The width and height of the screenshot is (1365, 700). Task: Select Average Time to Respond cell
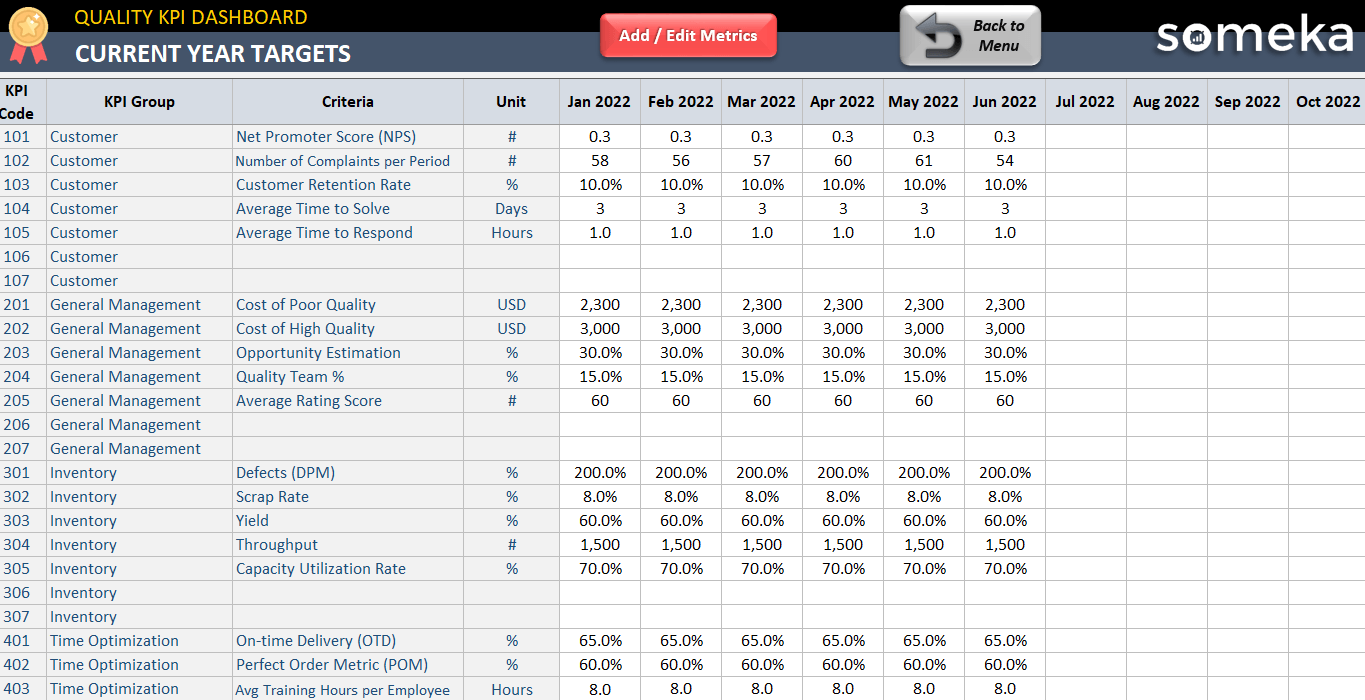click(348, 233)
